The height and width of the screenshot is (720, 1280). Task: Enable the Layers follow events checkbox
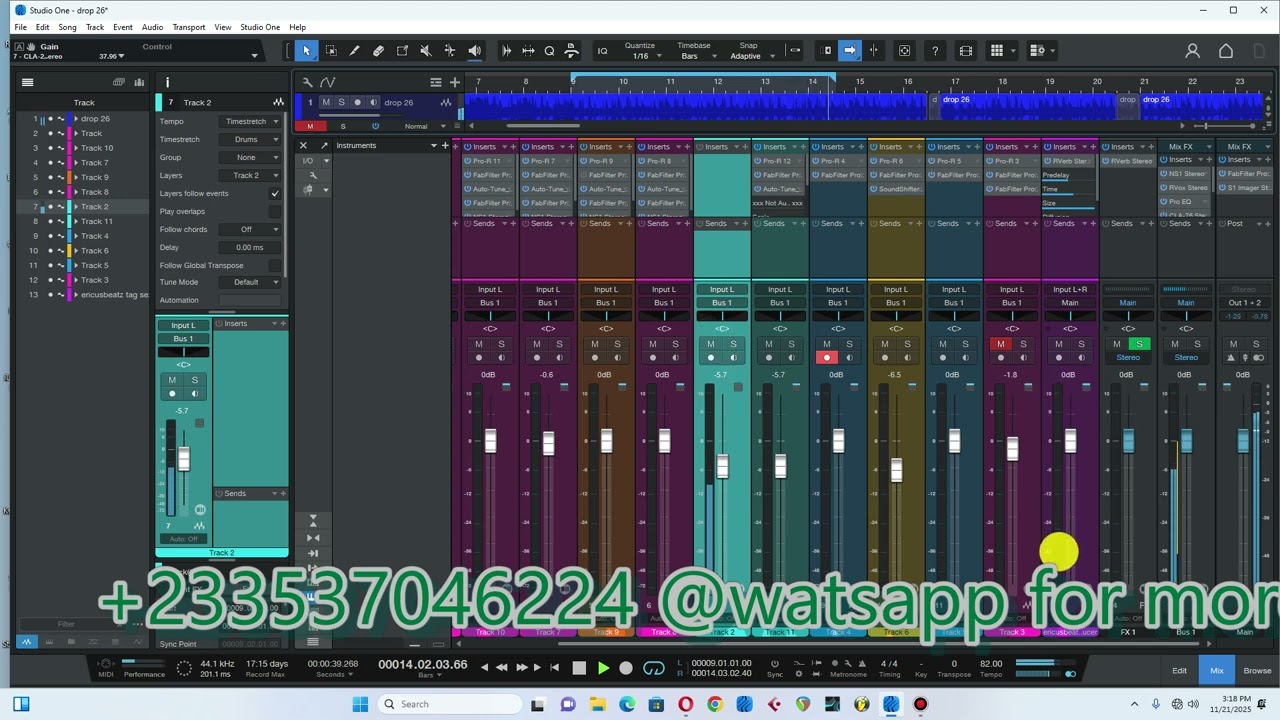click(x=275, y=193)
